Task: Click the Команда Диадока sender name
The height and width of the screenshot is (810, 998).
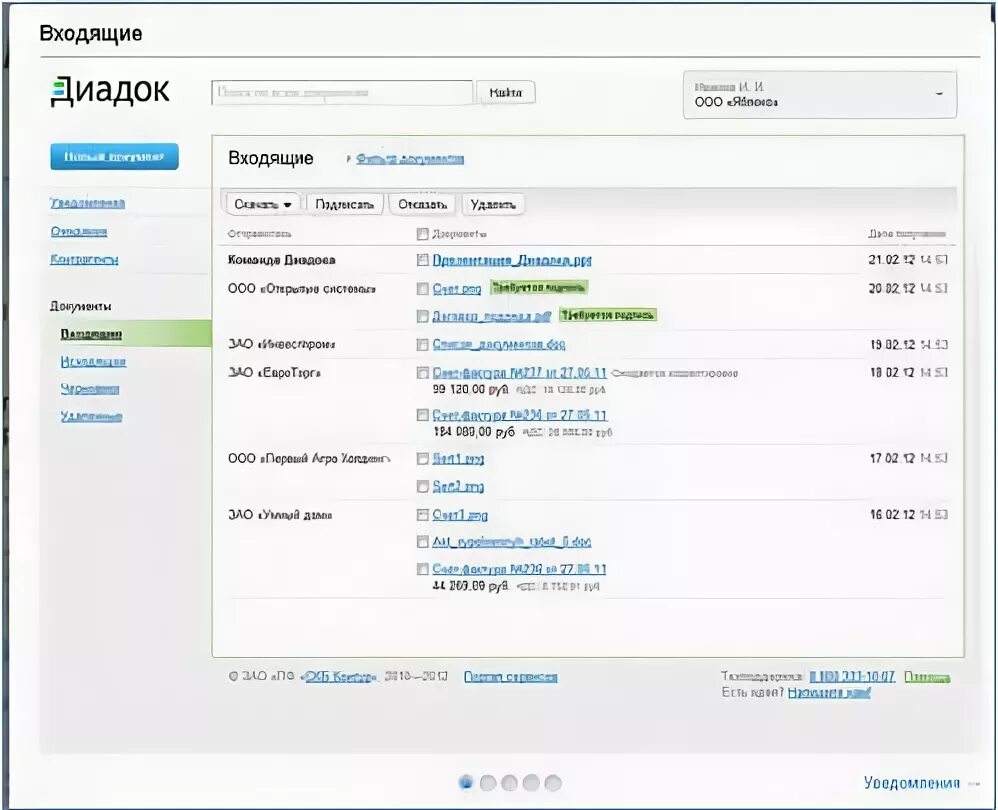Action: tap(281, 260)
